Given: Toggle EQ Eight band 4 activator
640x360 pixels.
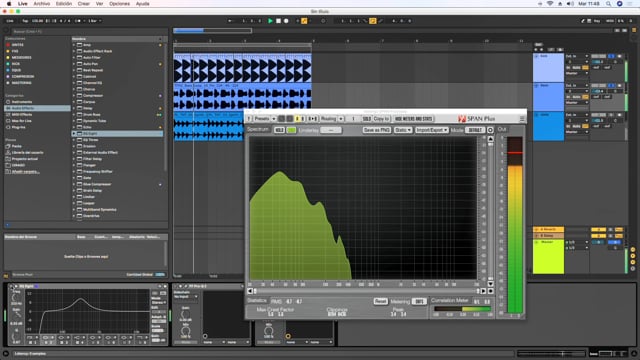Looking at the screenshot, I should point(78,342).
